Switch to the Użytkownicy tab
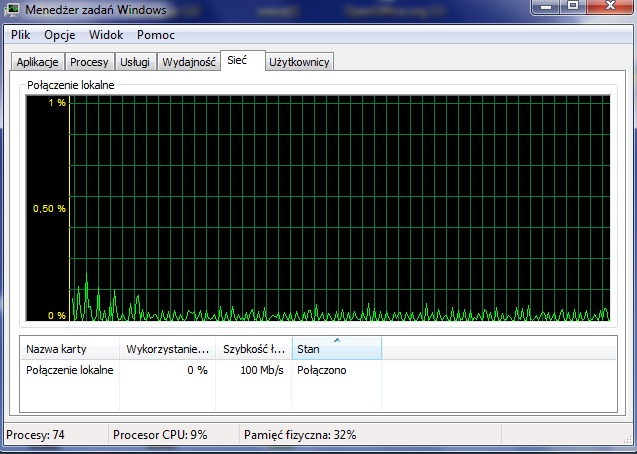Image resolution: width=637 pixels, height=454 pixels. [x=299, y=62]
